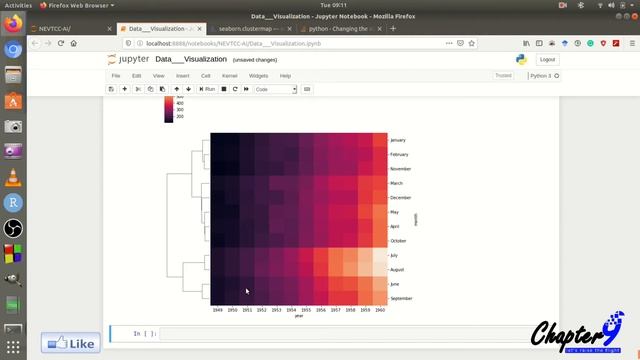Switch to the NEVTCC-AI/ browser tab

coord(67,29)
